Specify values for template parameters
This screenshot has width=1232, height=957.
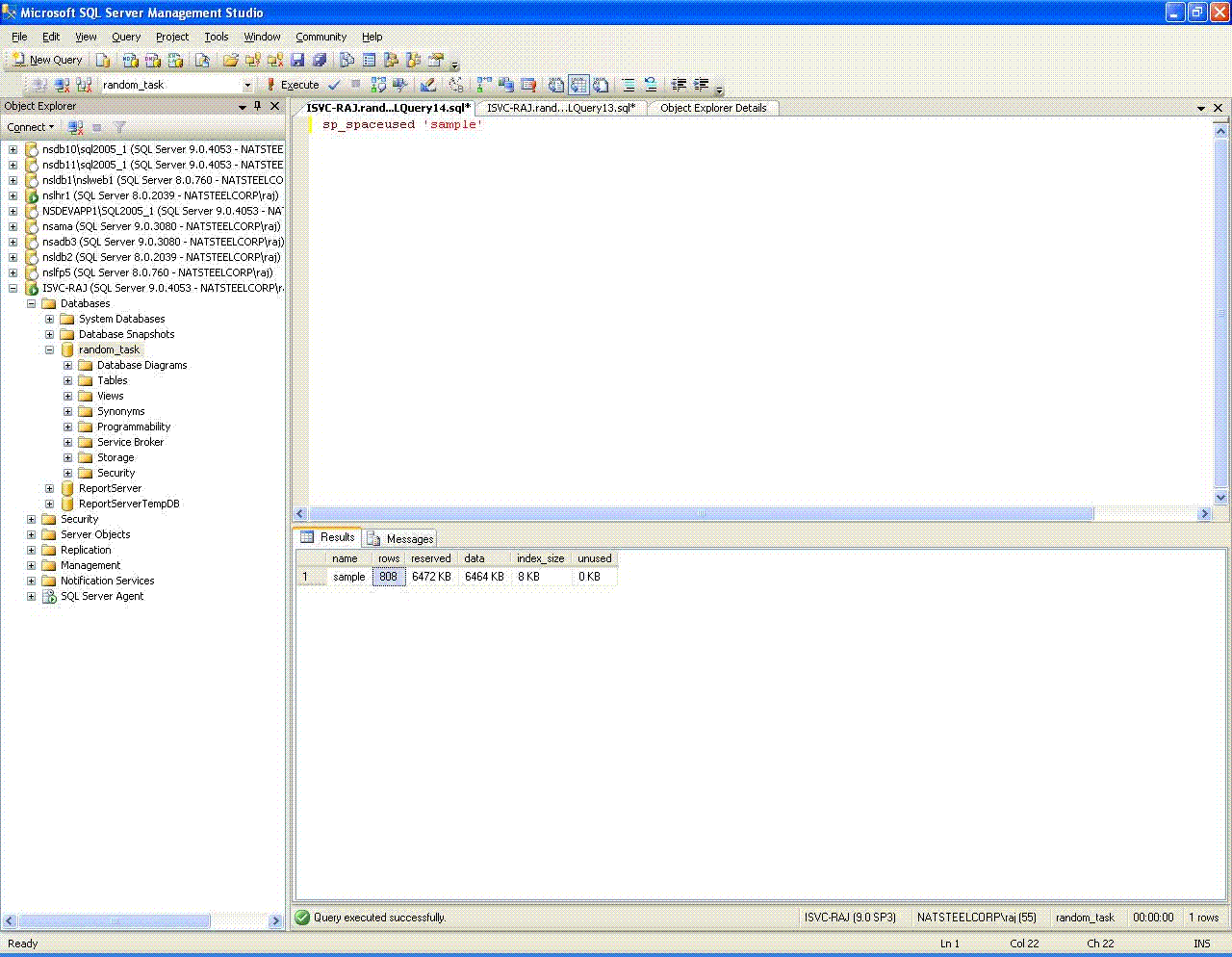click(456, 85)
